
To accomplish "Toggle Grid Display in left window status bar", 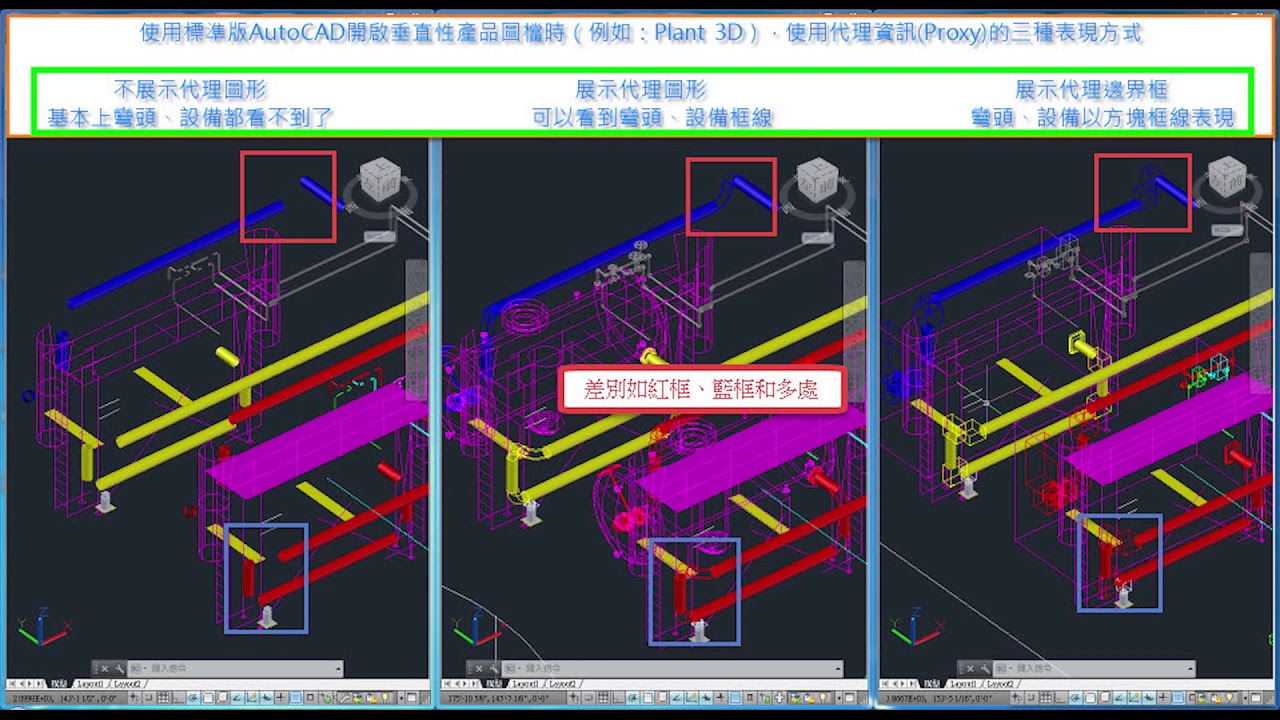I will pyautogui.click(x=163, y=698).
